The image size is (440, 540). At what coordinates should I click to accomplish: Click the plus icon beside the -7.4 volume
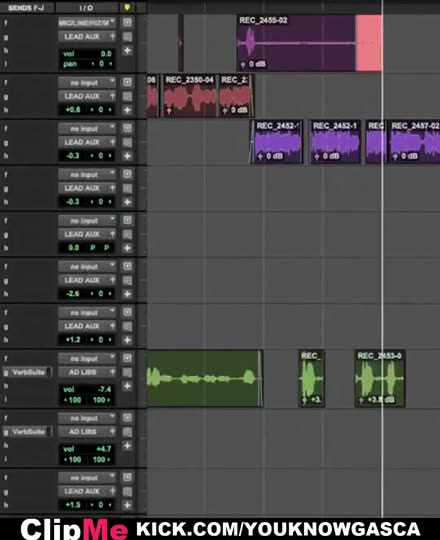(x=127, y=386)
